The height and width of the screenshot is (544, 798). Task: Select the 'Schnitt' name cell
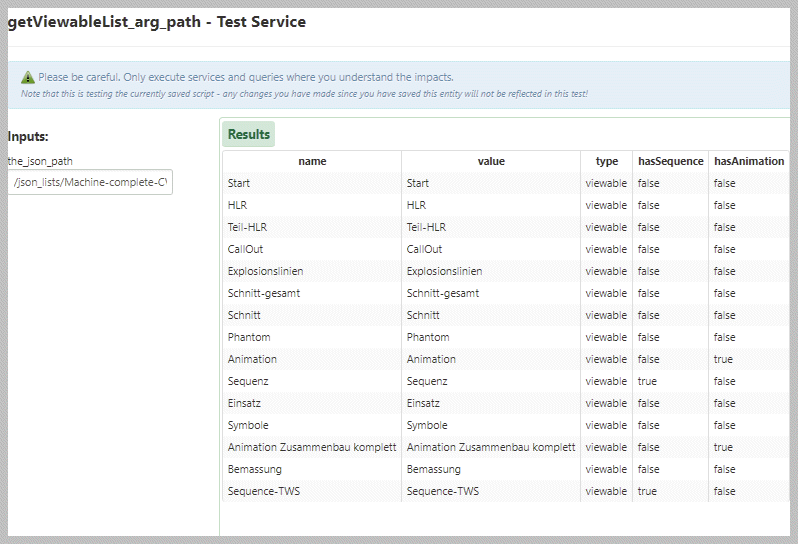[312, 315]
